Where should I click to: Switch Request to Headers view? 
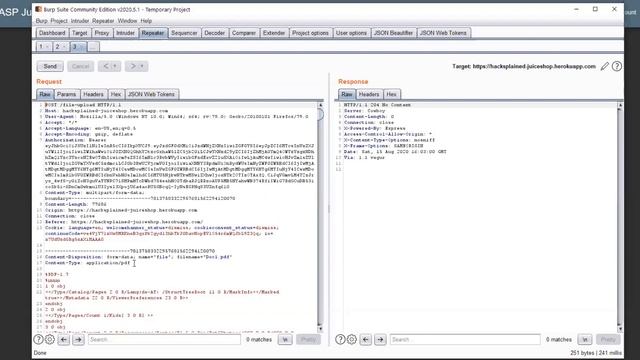[x=93, y=94]
